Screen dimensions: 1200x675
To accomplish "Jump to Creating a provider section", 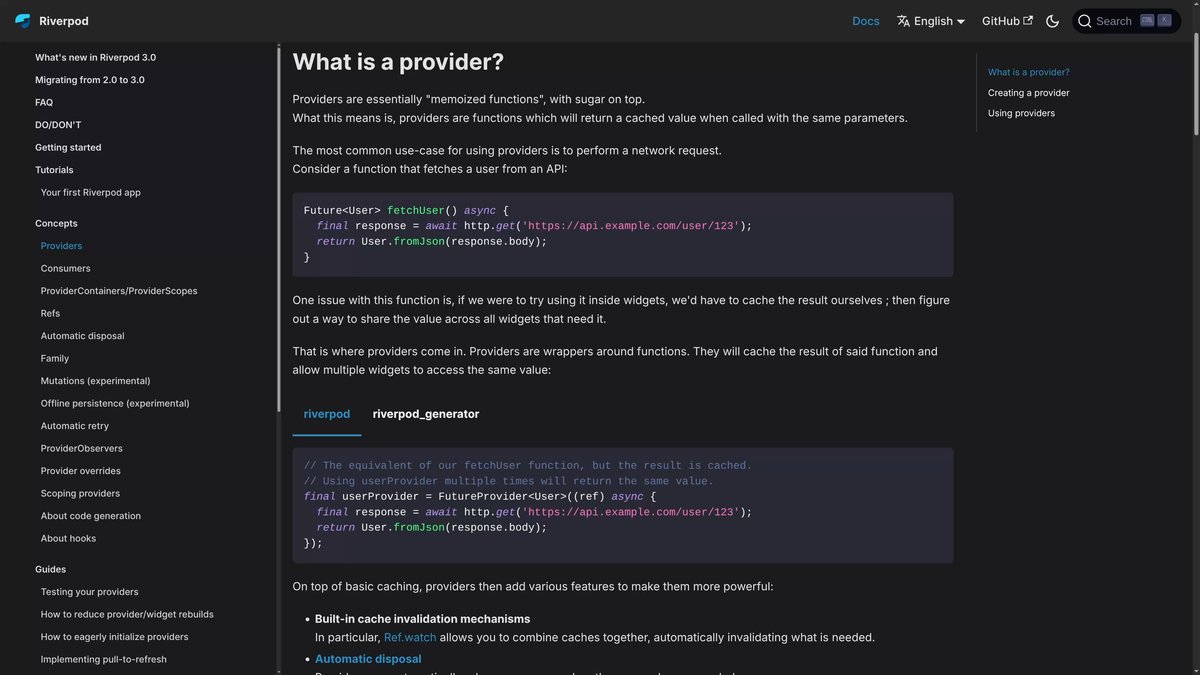I will click(x=1029, y=93).
